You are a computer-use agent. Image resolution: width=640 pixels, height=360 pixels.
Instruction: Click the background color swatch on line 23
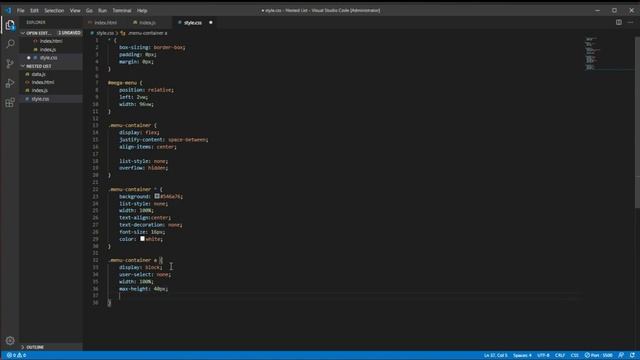coord(157,196)
